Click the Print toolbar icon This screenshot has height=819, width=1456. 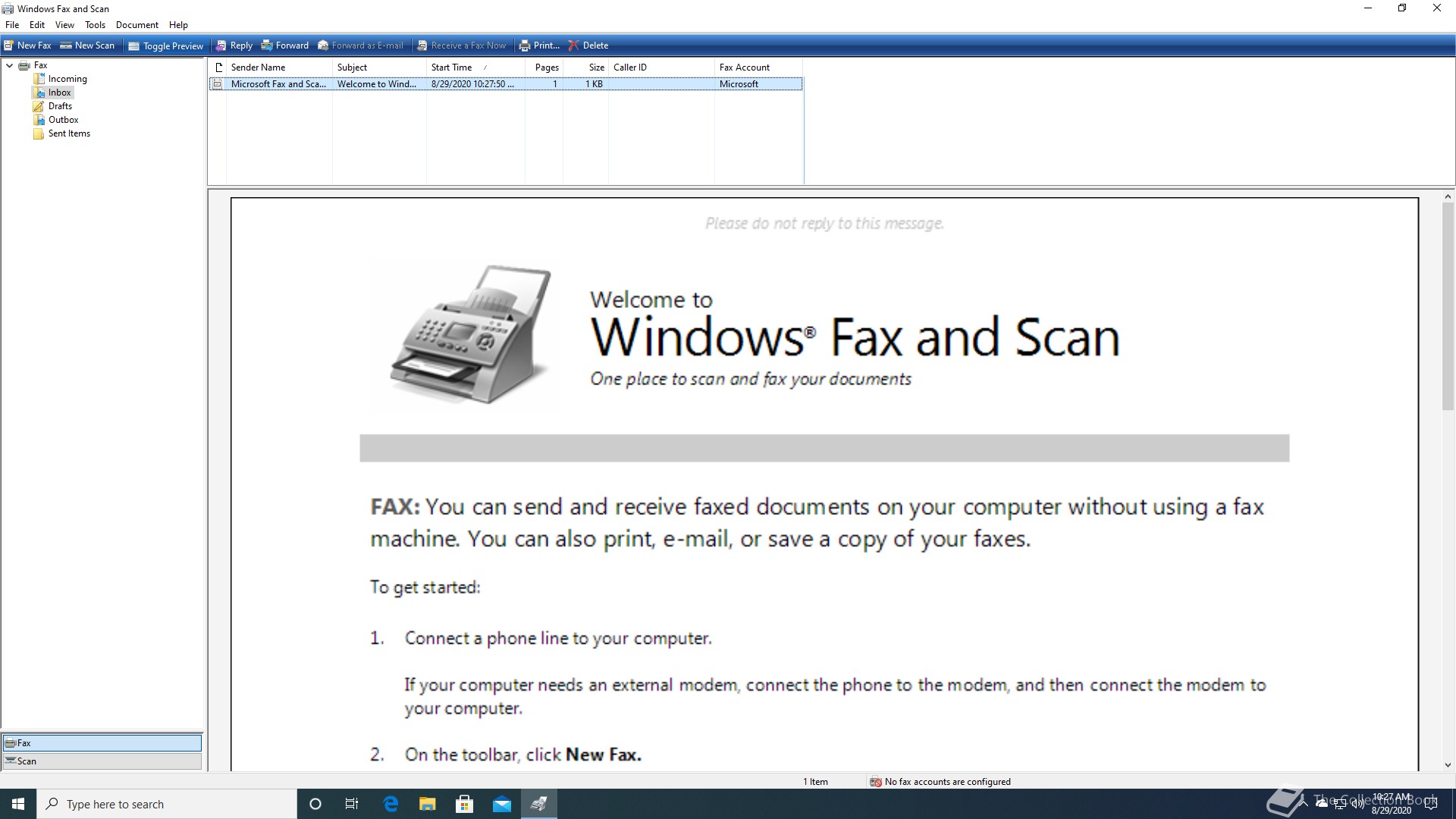pyautogui.click(x=525, y=45)
